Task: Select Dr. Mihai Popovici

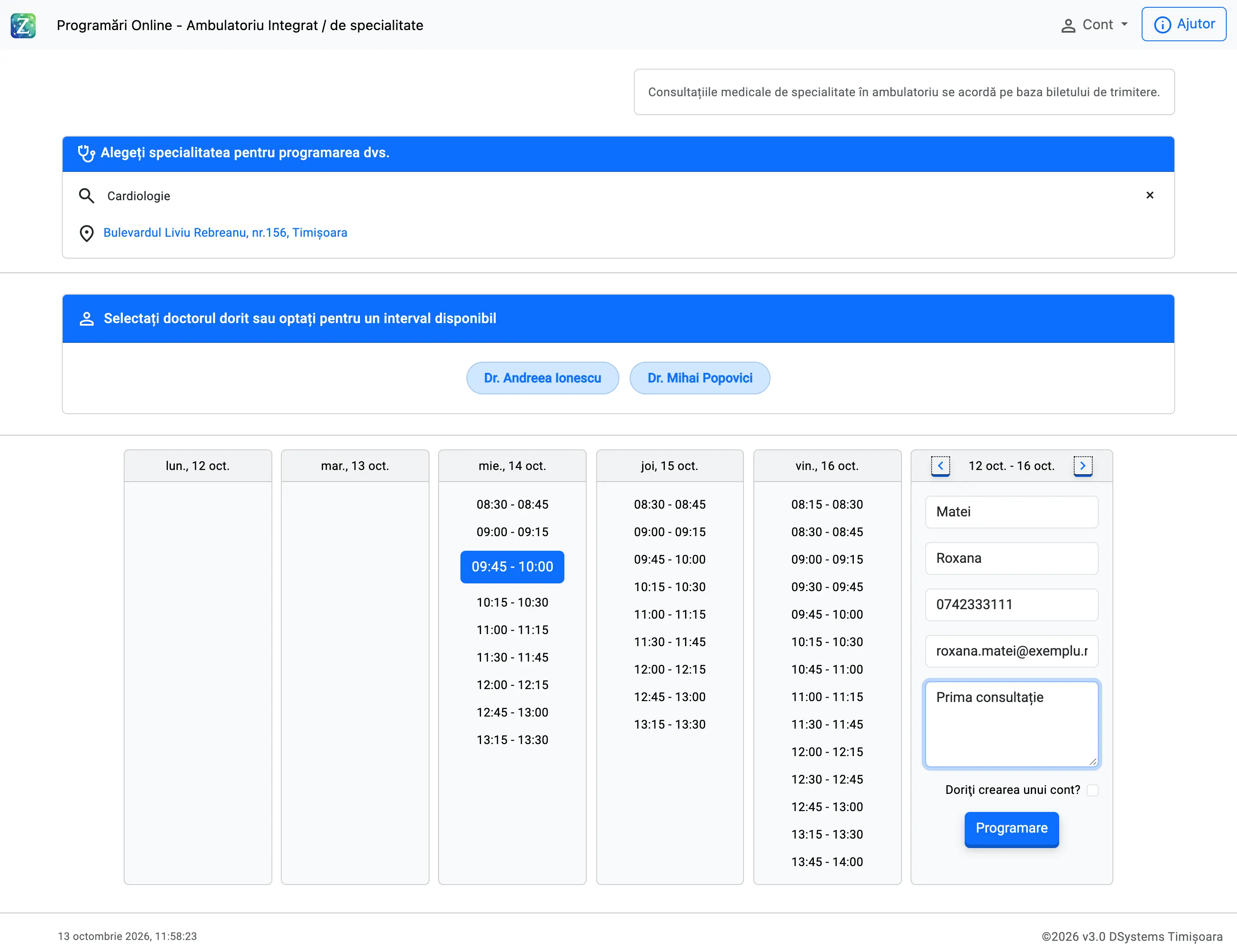Action: [x=700, y=378]
